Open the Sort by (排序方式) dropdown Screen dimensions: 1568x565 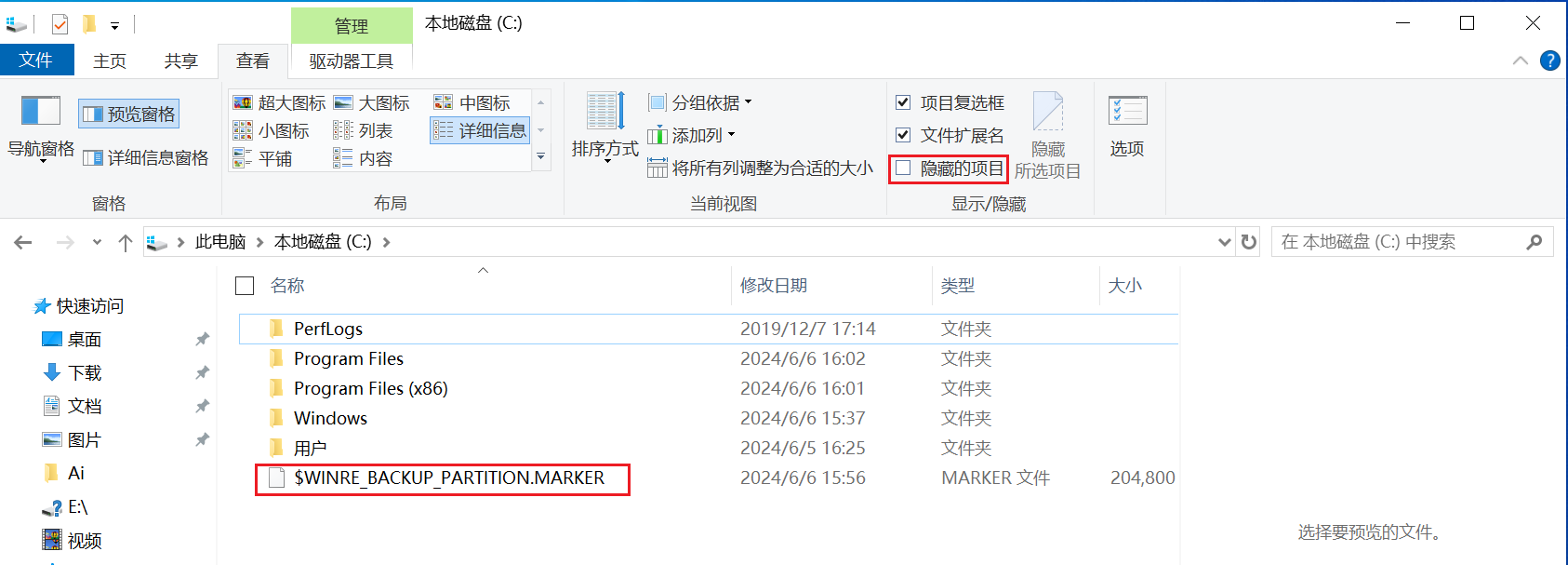coord(605,126)
